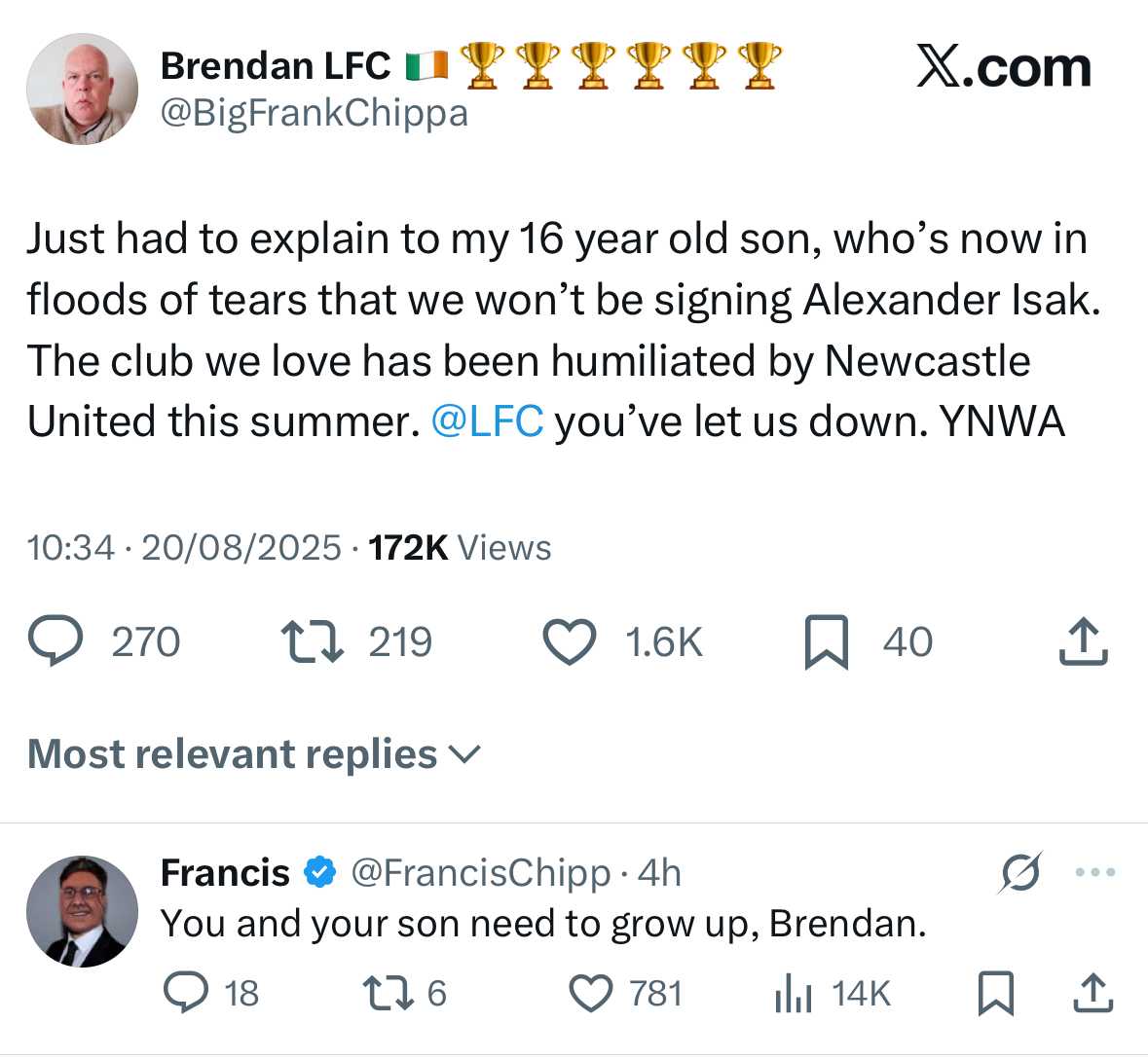This screenshot has width=1148, height=1060.
Task: Click Brendan's profile picture
Action: point(82,90)
